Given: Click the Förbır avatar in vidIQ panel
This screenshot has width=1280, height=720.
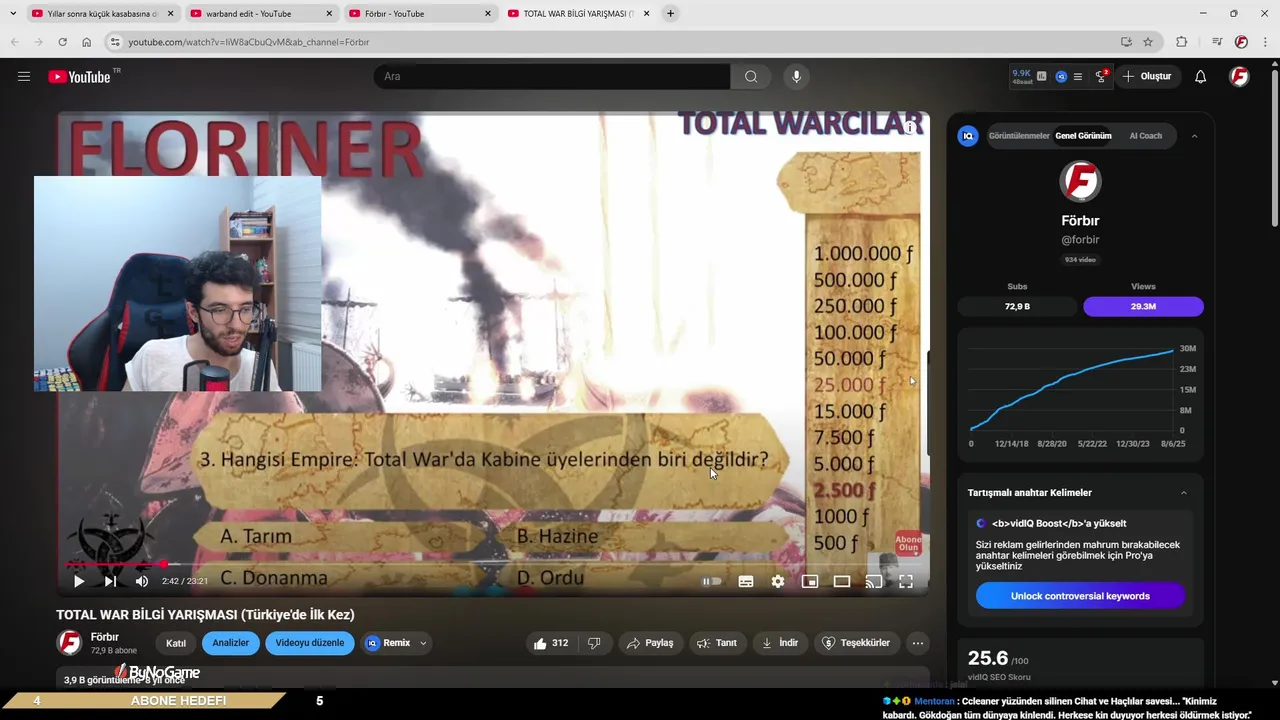Looking at the screenshot, I should pos(1080,182).
